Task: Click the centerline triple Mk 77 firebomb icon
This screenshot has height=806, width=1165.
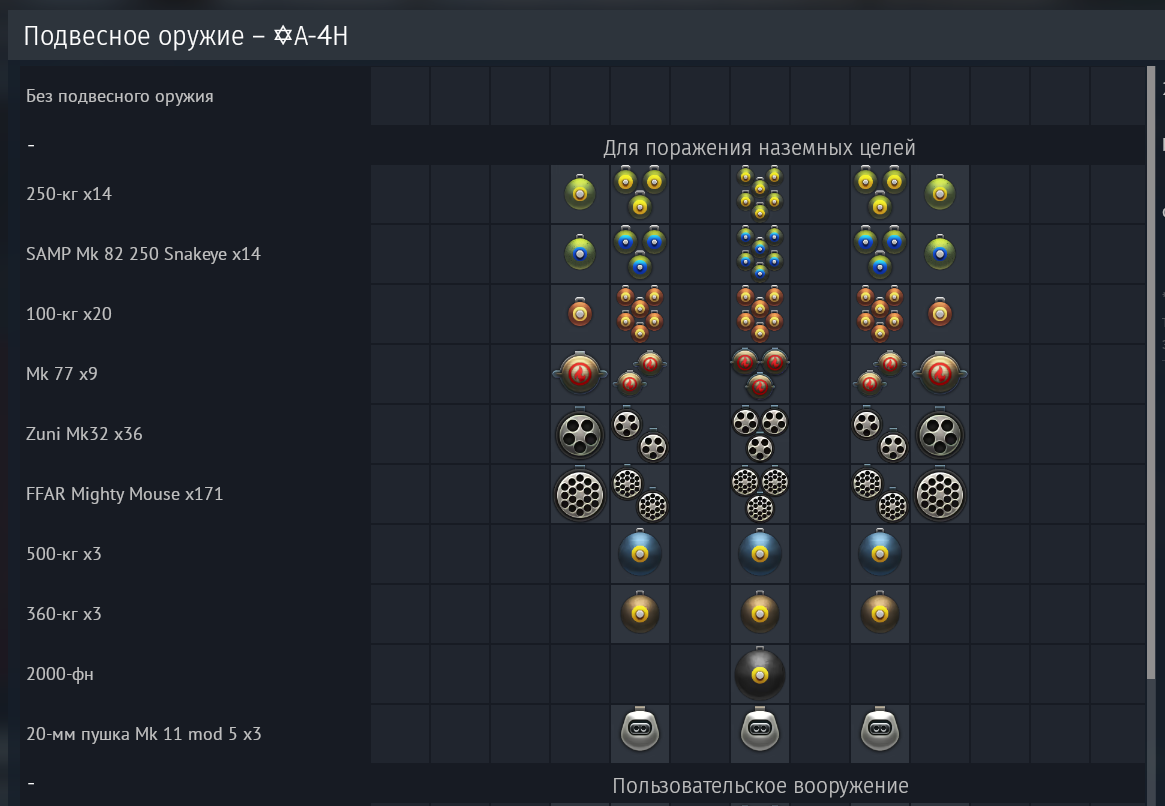Action: [x=759, y=373]
